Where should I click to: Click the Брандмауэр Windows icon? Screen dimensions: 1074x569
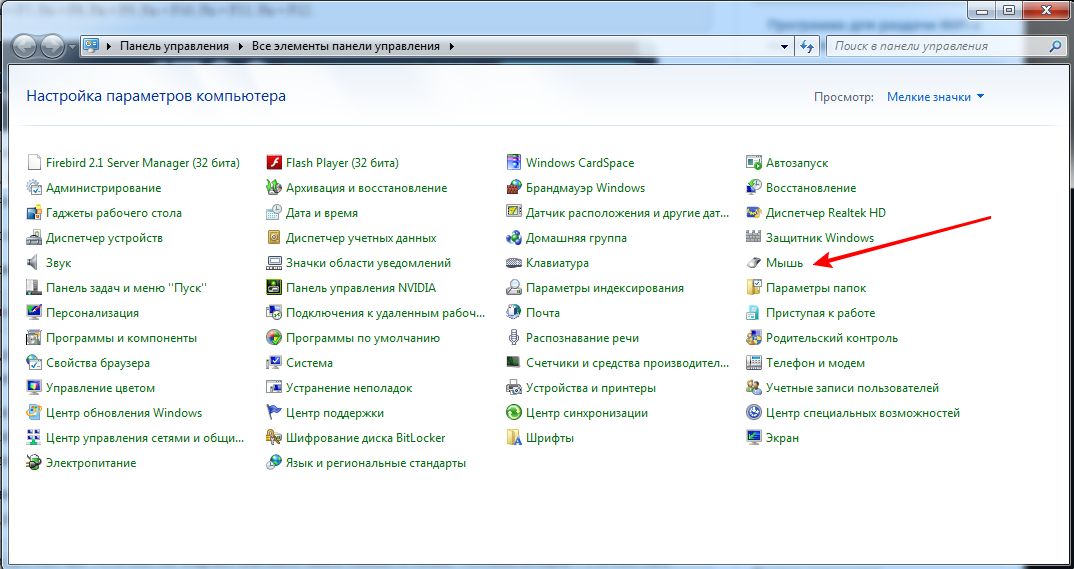514,188
